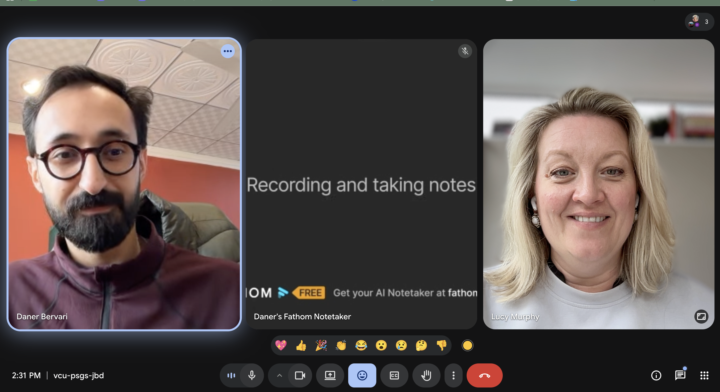Viewport: 720px width, 392px height.
Task: Select Daner Bervari's video tile
Action: 124,184
